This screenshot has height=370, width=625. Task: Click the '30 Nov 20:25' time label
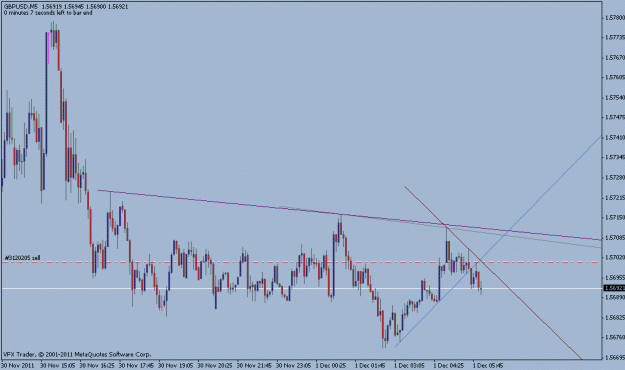click(215, 365)
